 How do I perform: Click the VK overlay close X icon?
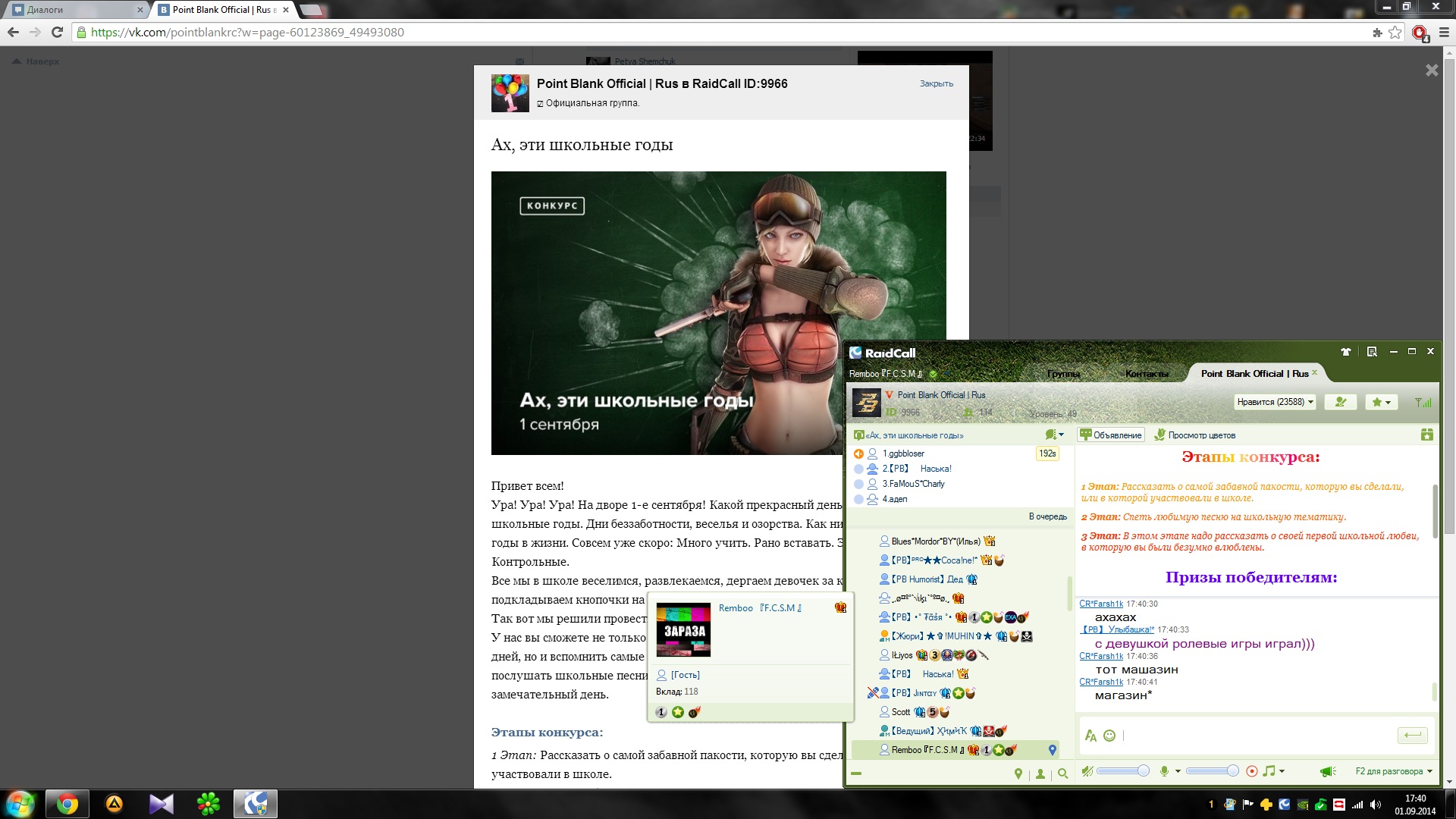pos(1432,71)
